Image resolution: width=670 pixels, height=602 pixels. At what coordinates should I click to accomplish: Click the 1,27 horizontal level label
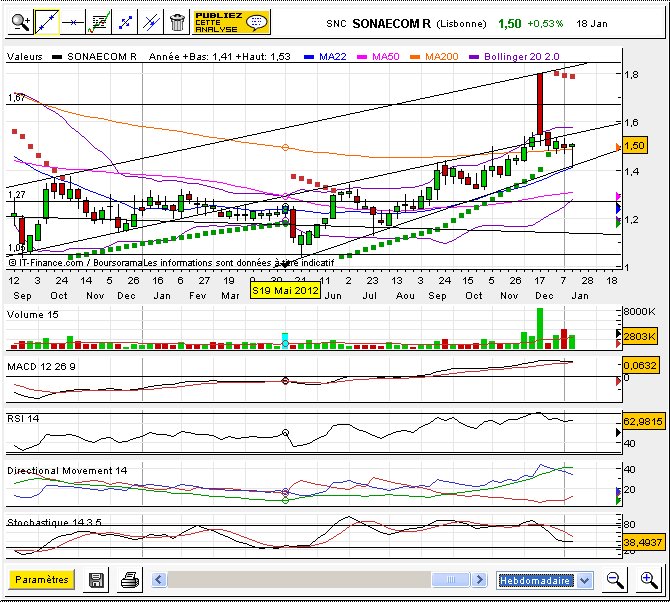tap(17, 195)
